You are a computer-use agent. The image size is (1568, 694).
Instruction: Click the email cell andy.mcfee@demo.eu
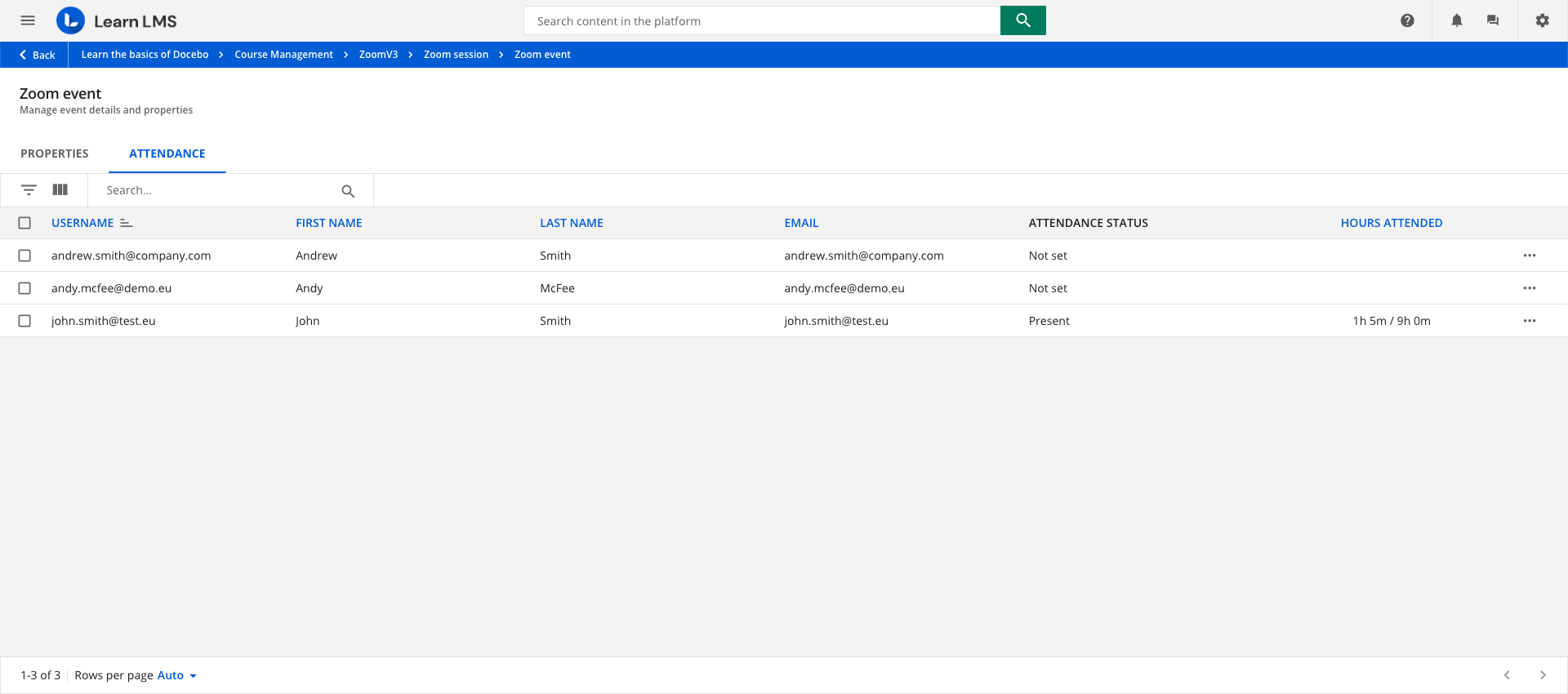click(844, 288)
